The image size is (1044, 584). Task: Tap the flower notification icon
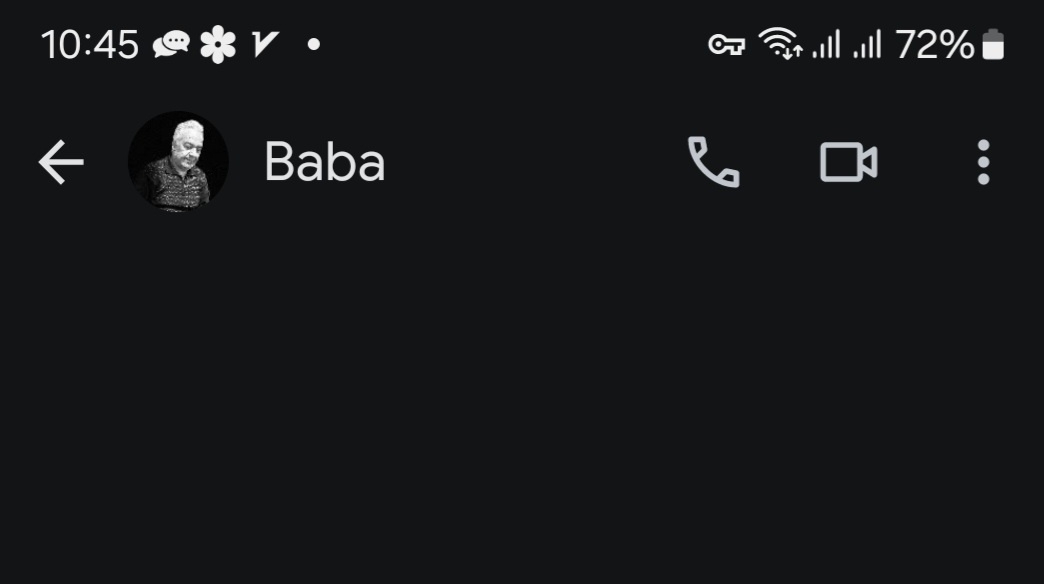point(218,45)
